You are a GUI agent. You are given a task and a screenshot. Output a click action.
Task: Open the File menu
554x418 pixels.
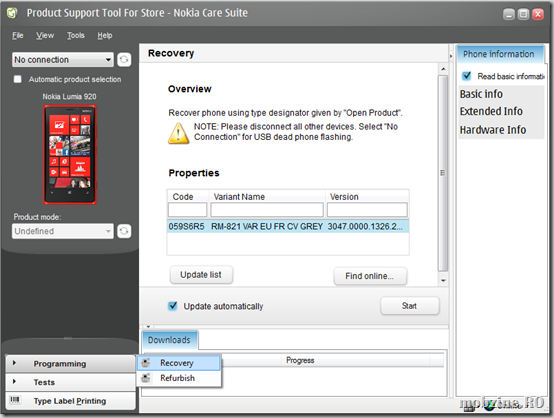(18, 35)
